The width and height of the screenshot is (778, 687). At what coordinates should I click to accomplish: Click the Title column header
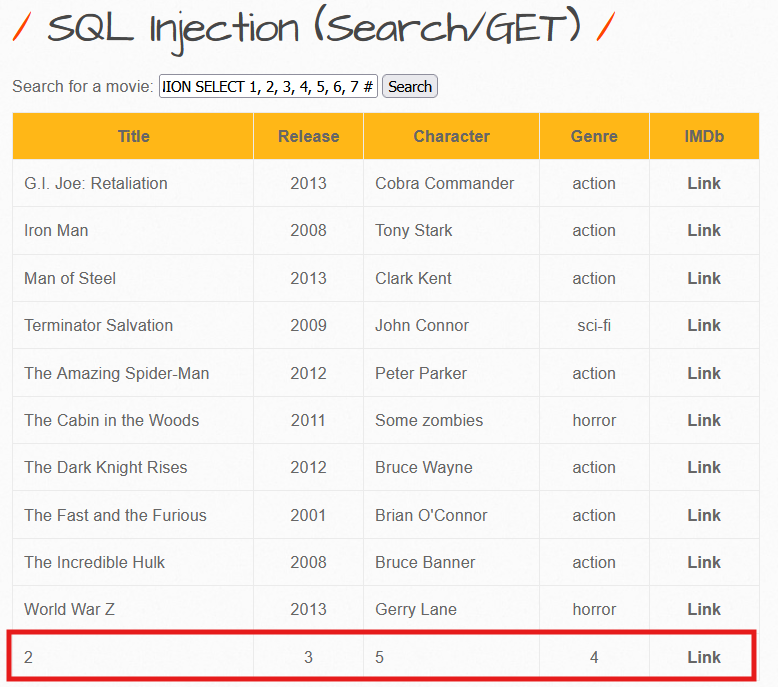(x=133, y=136)
